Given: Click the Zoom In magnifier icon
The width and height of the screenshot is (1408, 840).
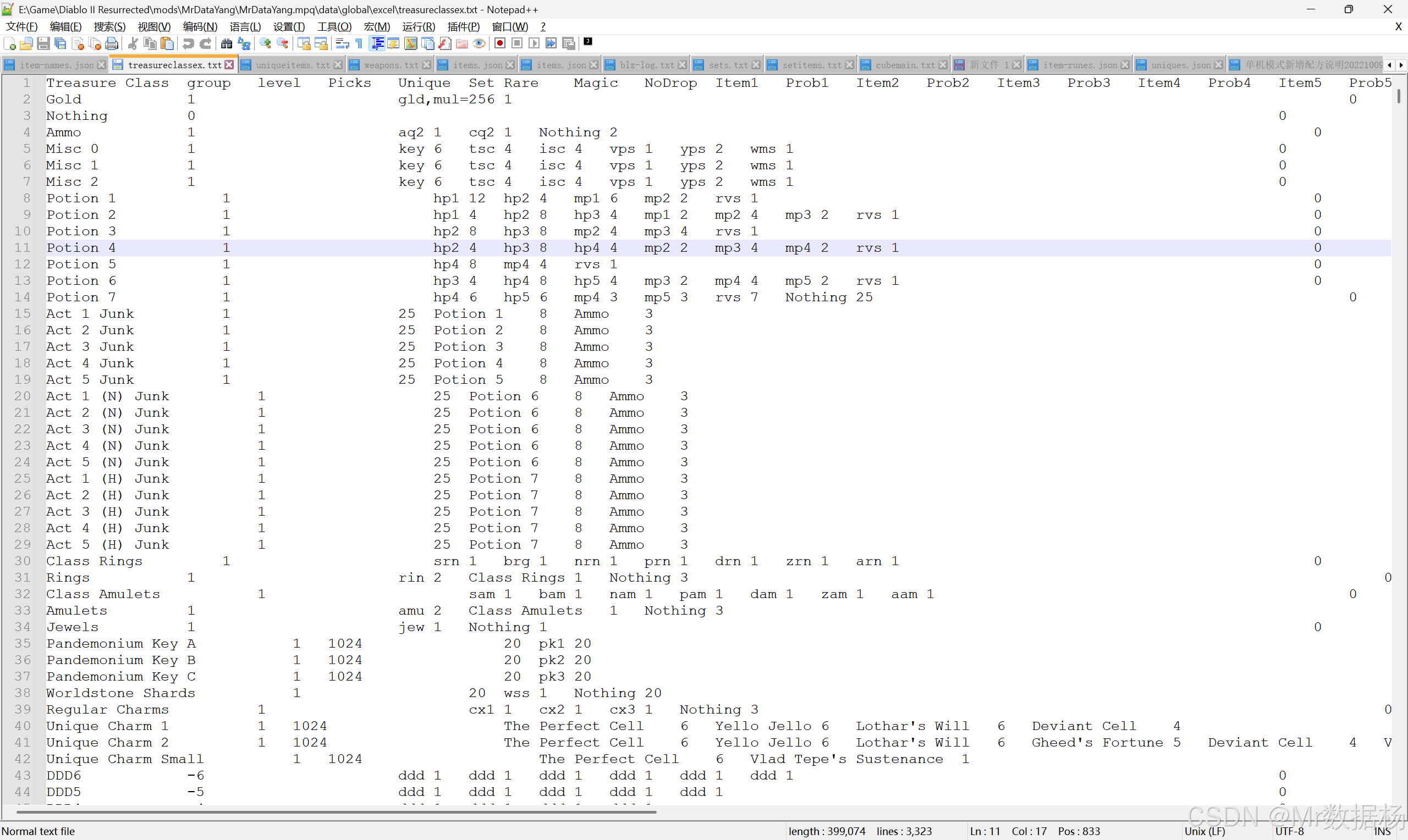Looking at the screenshot, I should tap(265, 43).
